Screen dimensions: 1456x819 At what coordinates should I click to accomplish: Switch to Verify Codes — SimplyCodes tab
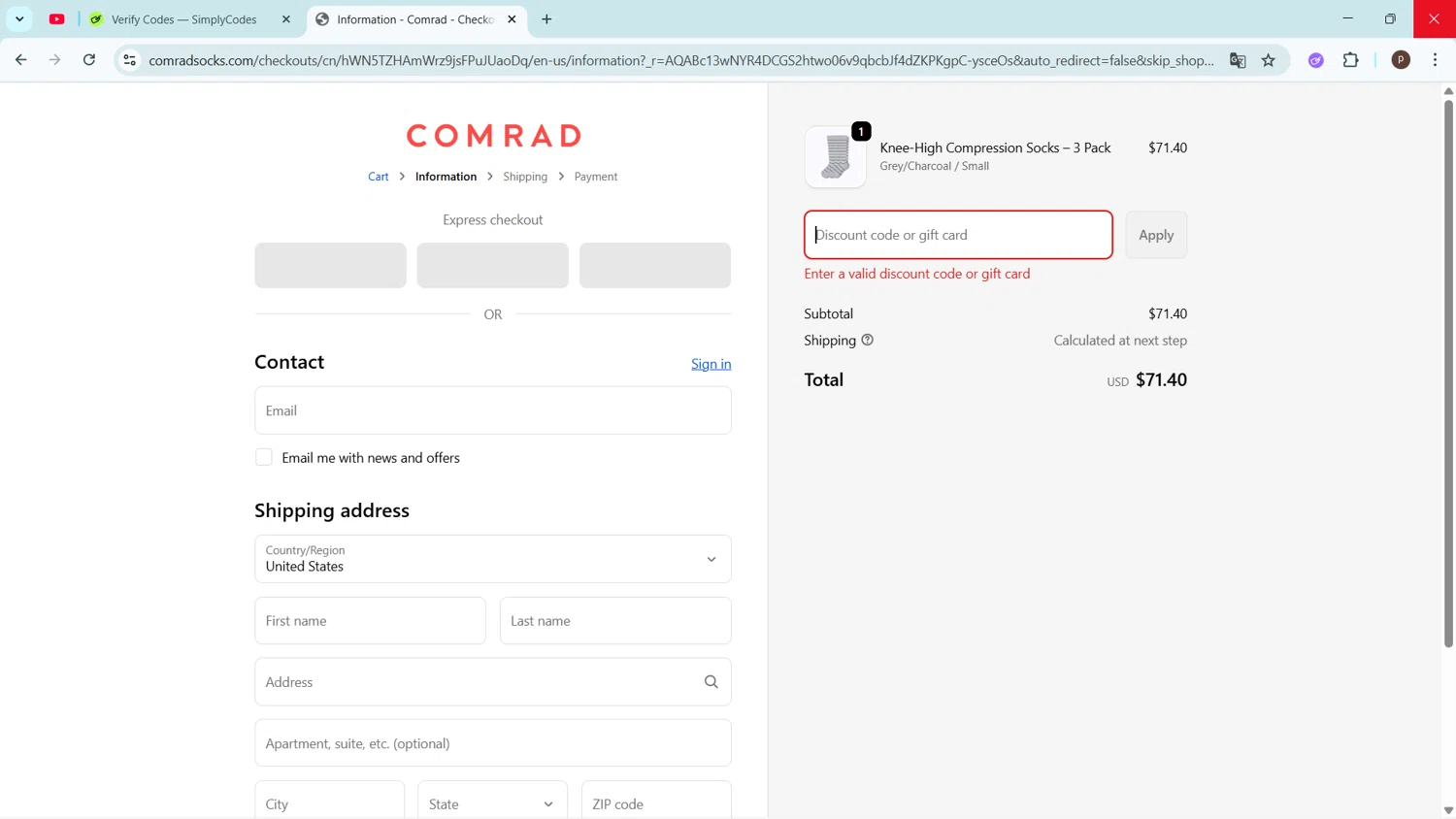pos(183,19)
